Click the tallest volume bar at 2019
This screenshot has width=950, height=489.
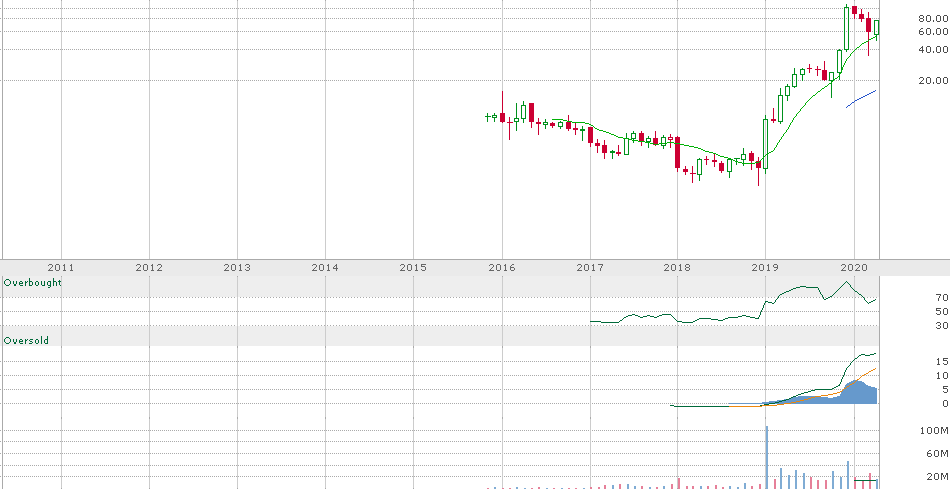point(766,457)
